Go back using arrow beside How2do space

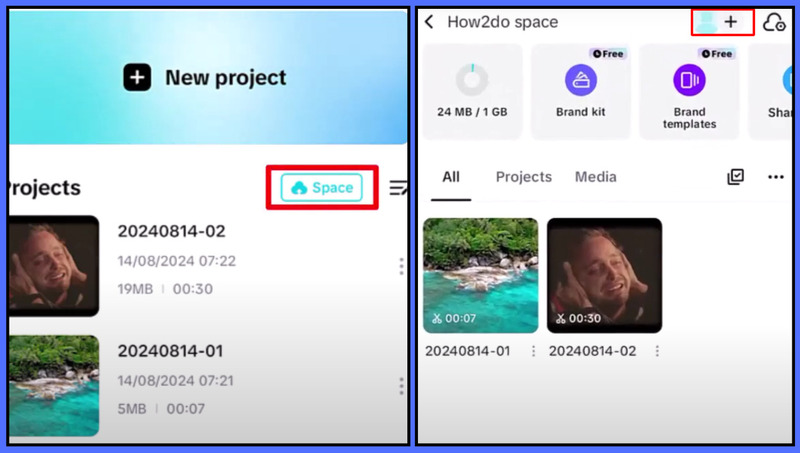[430, 22]
